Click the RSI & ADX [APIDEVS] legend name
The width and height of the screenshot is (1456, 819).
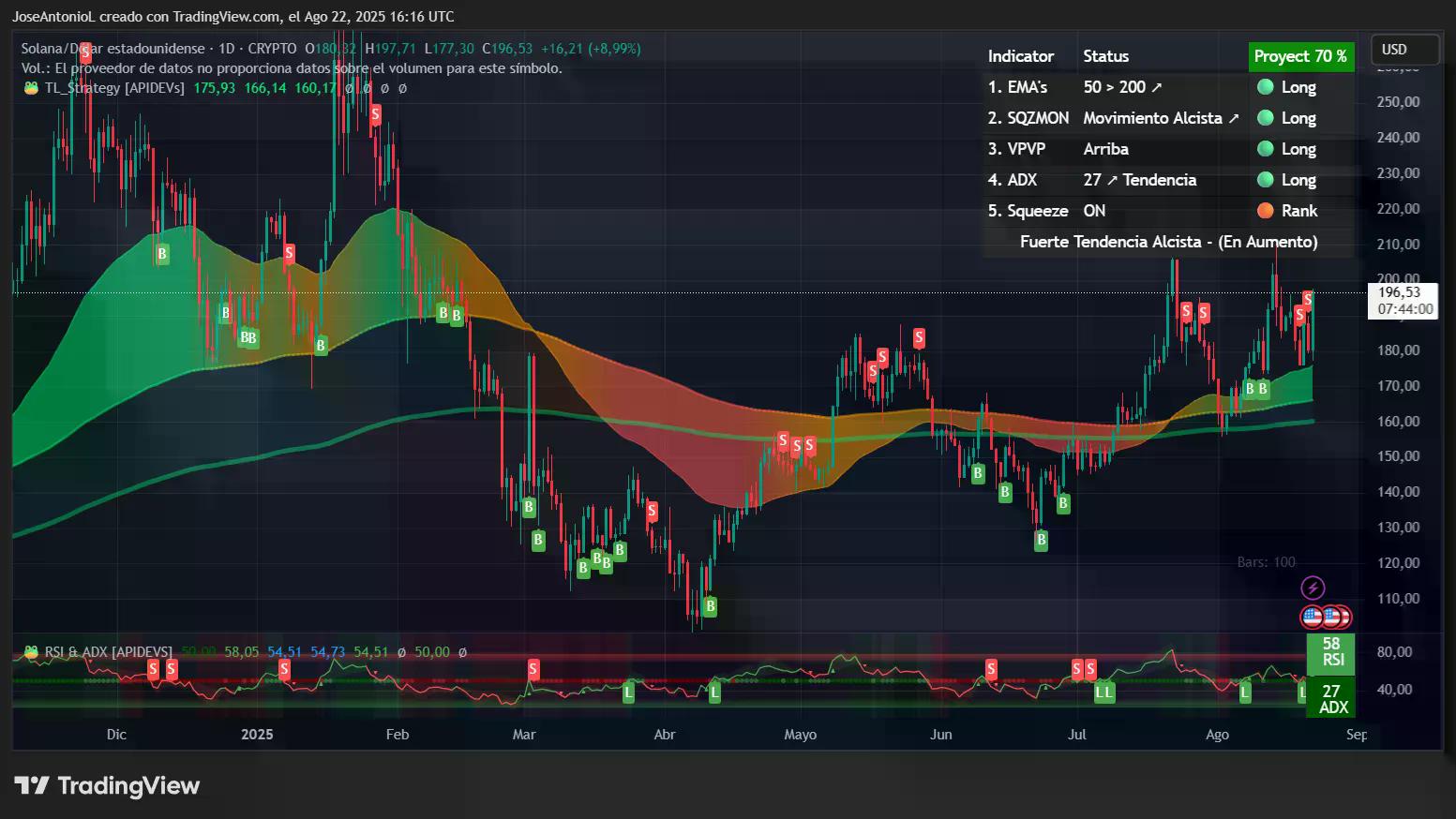tap(109, 652)
